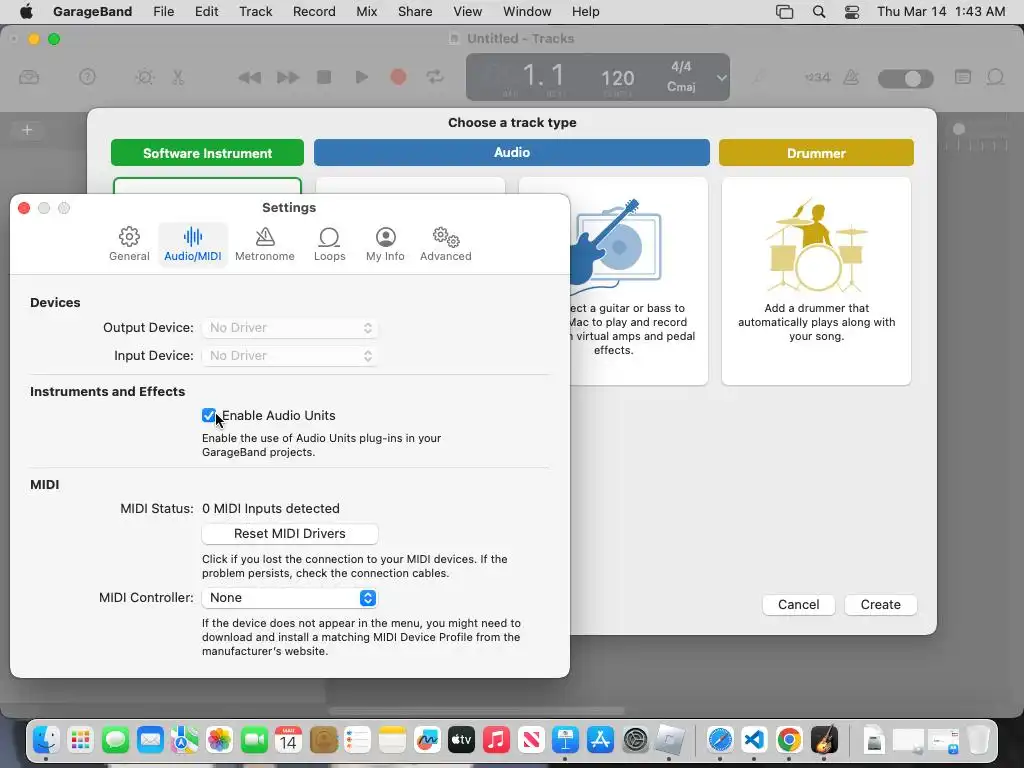Click the Reset MIDI Drivers button
This screenshot has height=768, width=1024.
[290, 534]
